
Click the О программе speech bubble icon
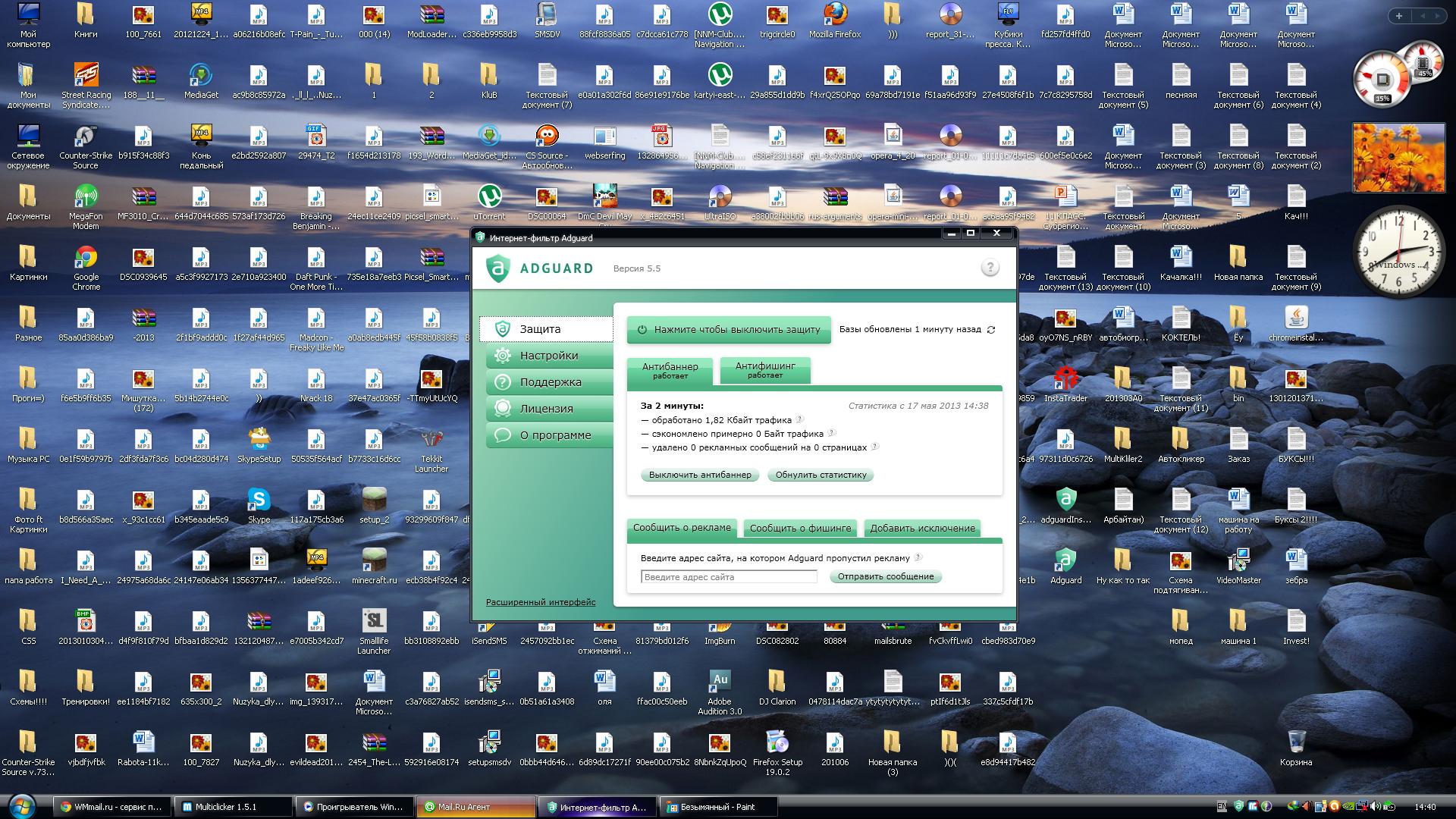coord(502,435)
